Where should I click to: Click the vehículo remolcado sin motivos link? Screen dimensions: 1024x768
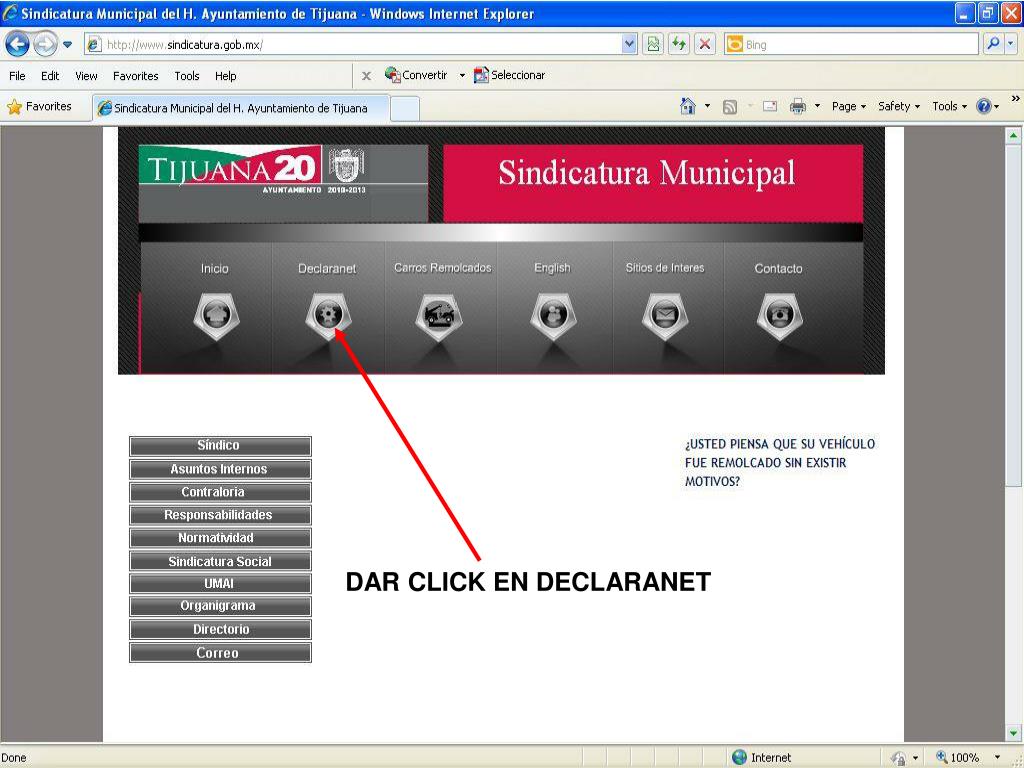[780, 462]
